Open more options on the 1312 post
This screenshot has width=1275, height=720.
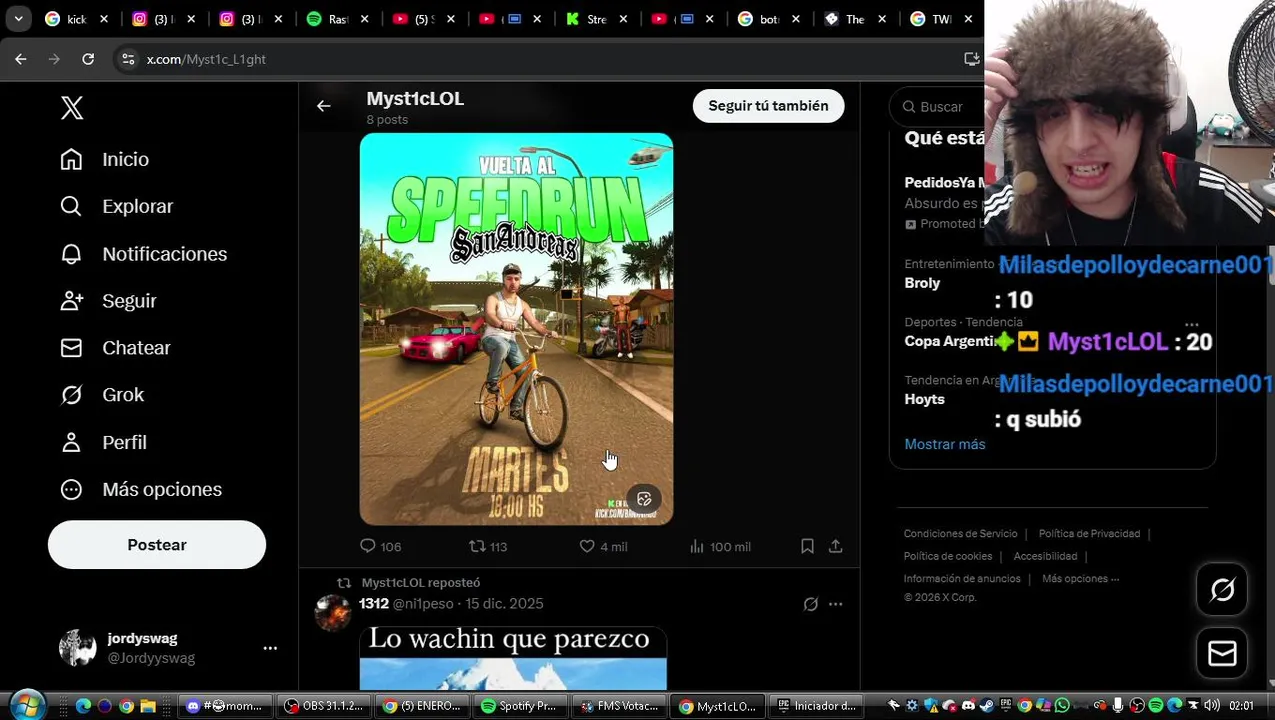pos(836,604)
